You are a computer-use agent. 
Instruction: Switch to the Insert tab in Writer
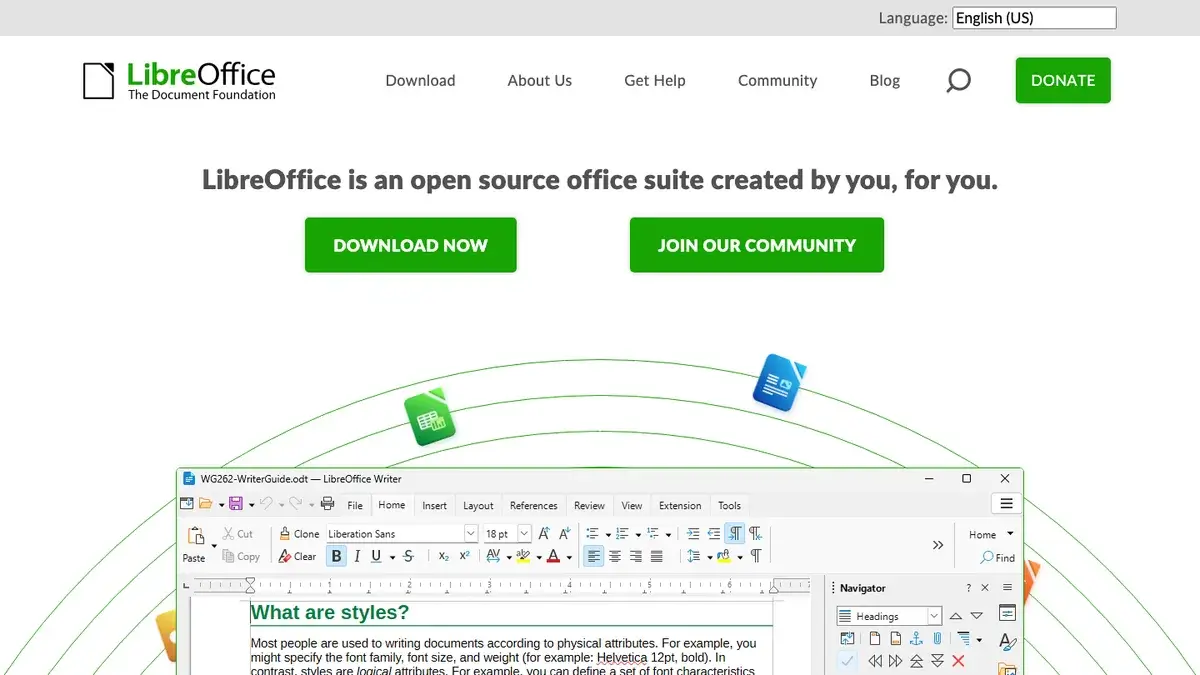434,505
